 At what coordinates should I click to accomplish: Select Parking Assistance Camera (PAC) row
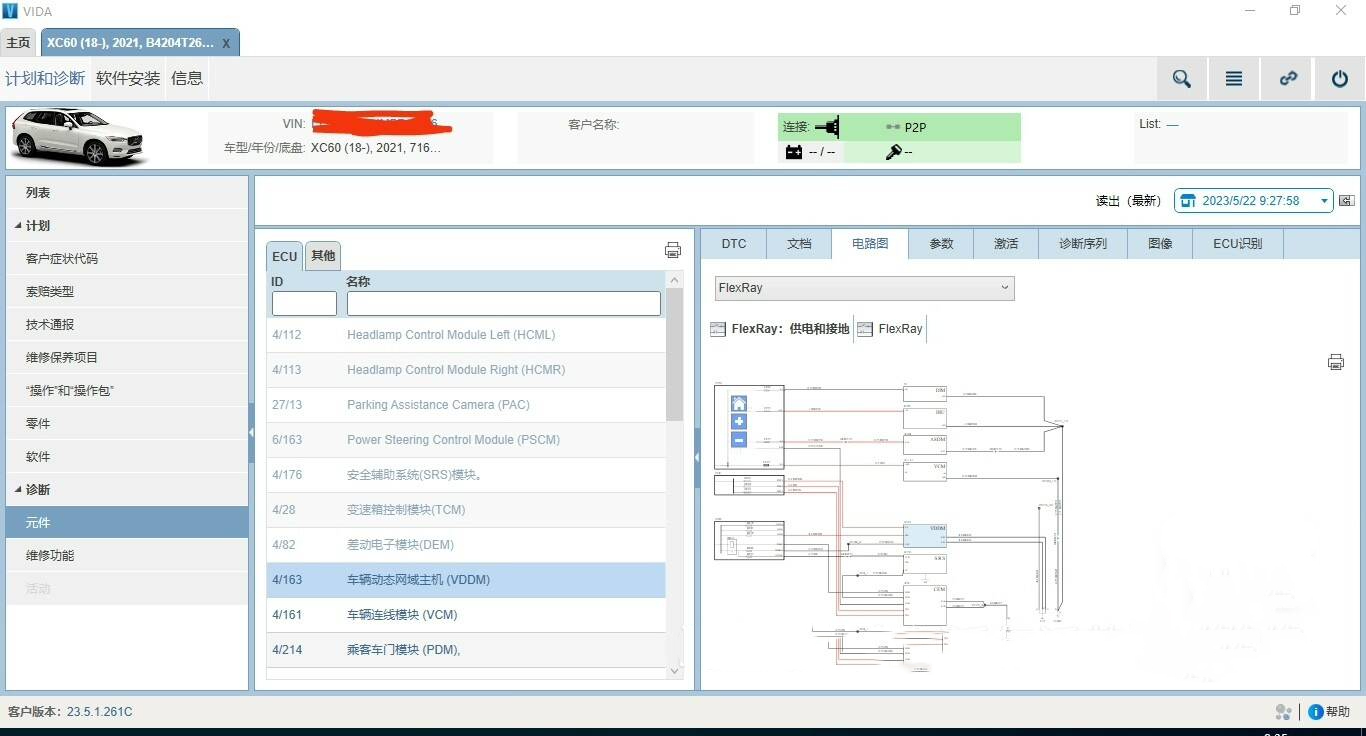pyautogui.click(x=466, y=405)
